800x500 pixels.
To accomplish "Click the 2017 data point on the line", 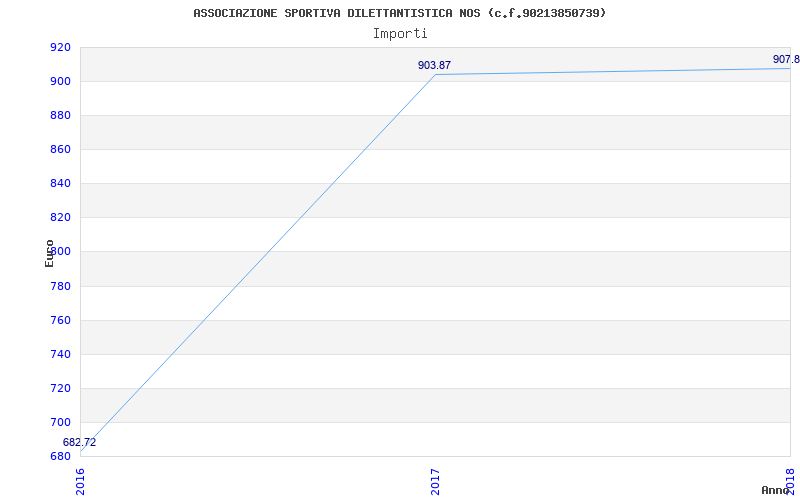I will click(x=435, y=74).
